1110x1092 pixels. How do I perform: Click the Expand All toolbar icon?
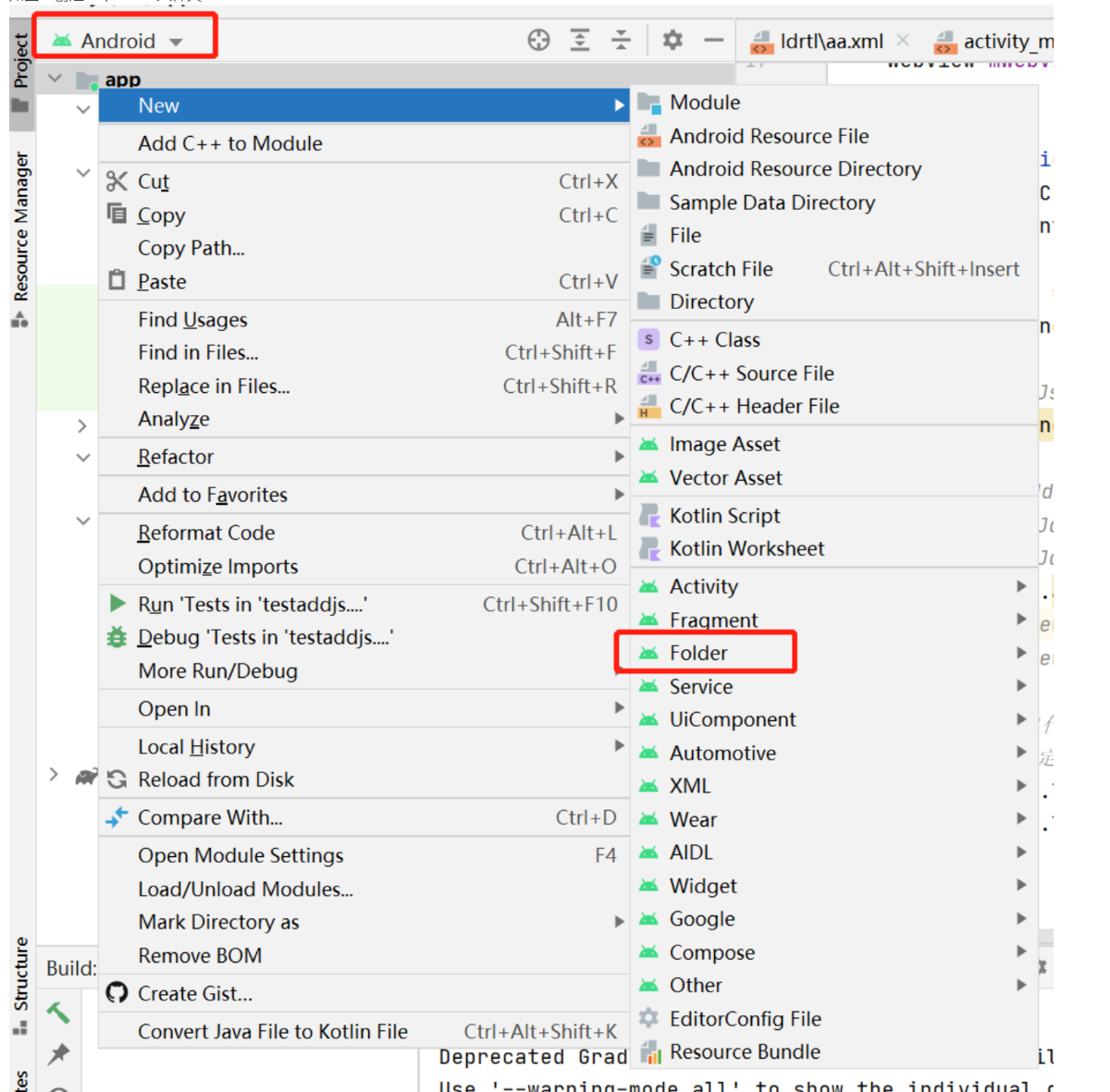580,40
